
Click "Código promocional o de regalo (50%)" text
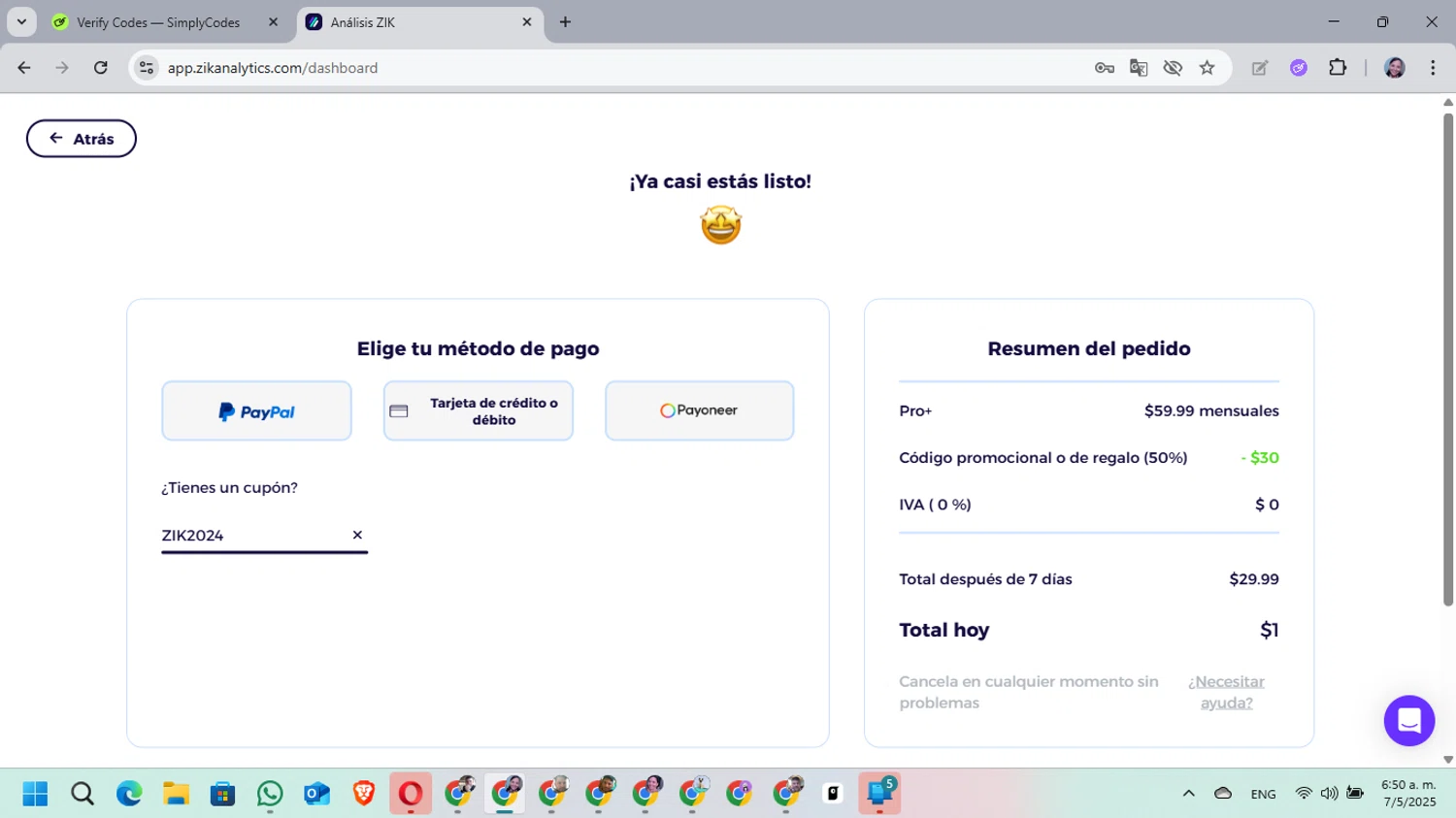pos(1043,458)
